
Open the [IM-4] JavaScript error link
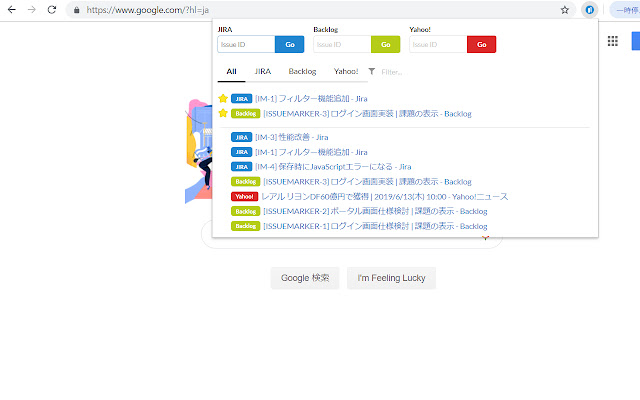(333, 167)
